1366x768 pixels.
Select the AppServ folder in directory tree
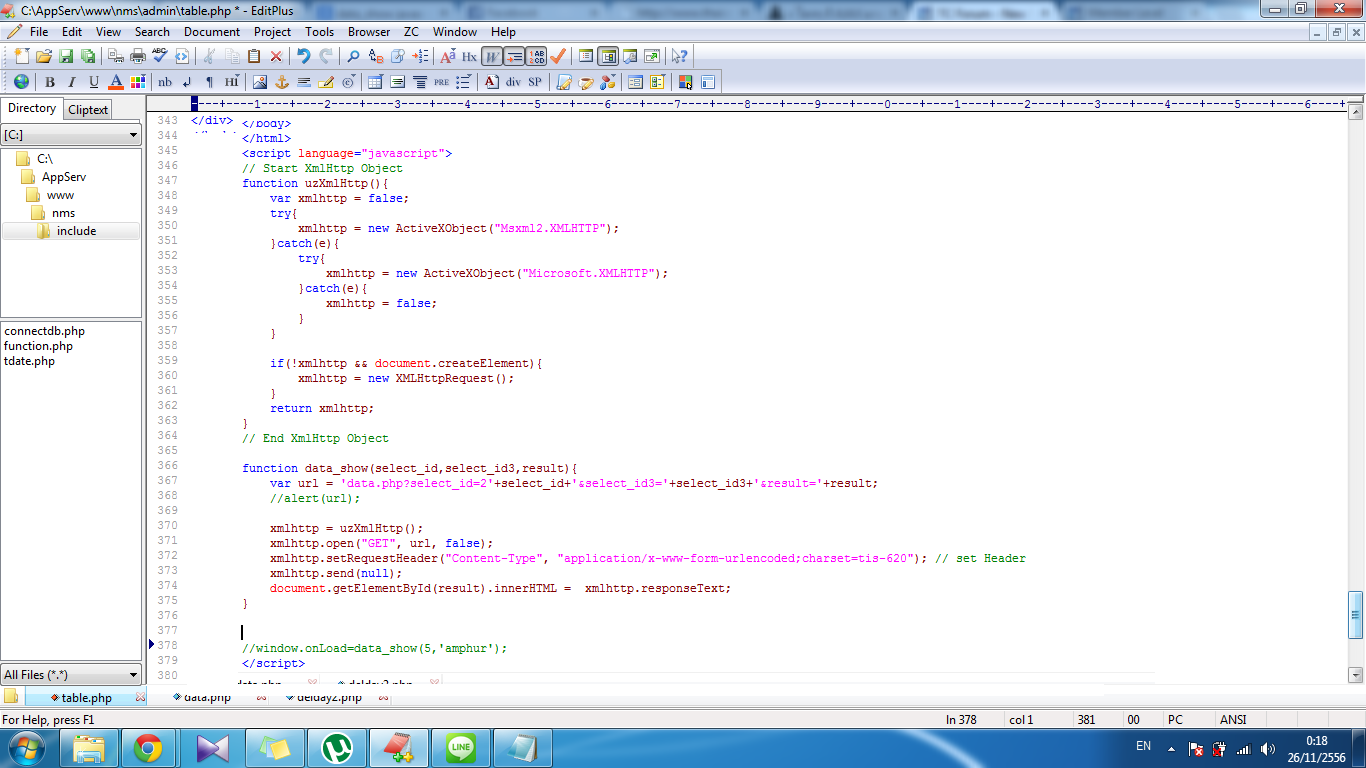click(64, 177)
